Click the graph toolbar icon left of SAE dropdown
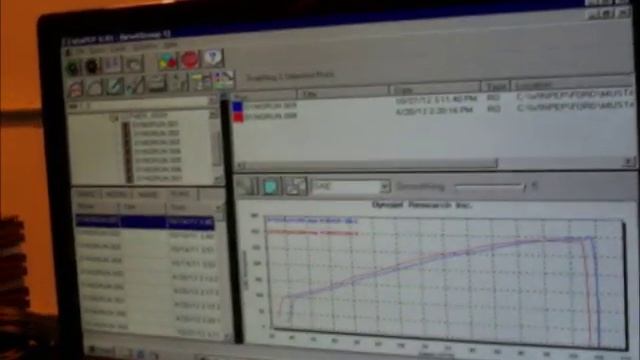The image size is (640, 360). click(295, 186)
